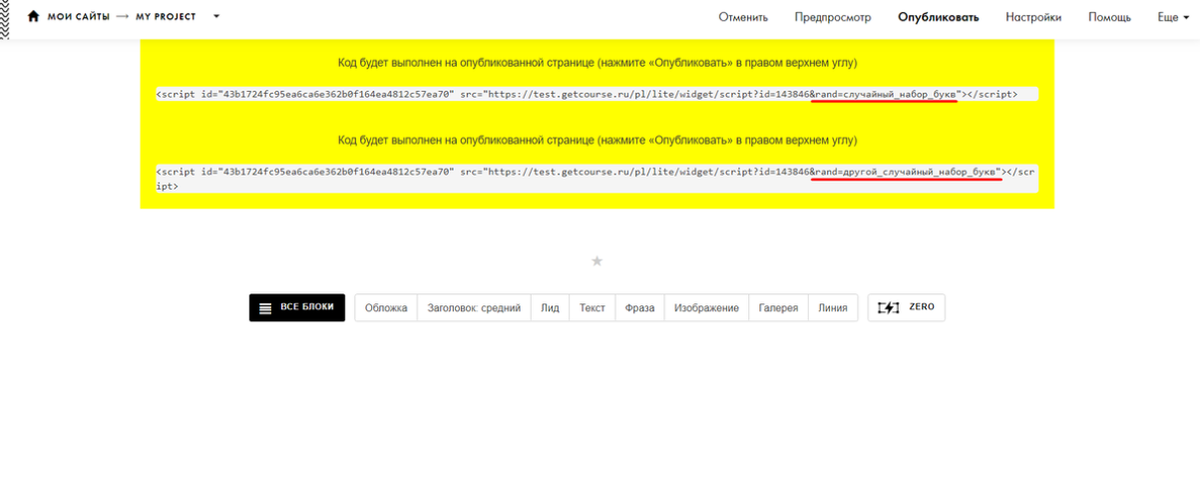This screenshot has height=481, width=1200.
Task: Add a Заголовок: средний block
Action: tap(474, 308)
